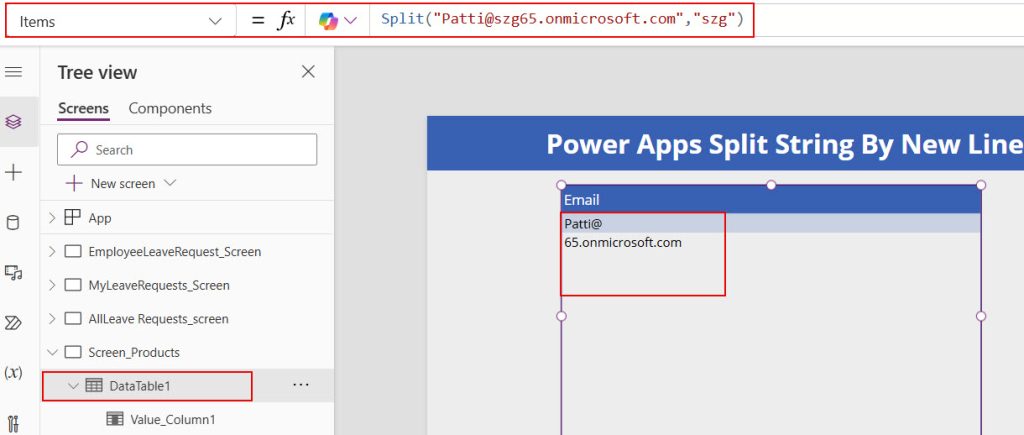
Task: Click the top-left selection handle of DataTable
Action: pos(561,185)
